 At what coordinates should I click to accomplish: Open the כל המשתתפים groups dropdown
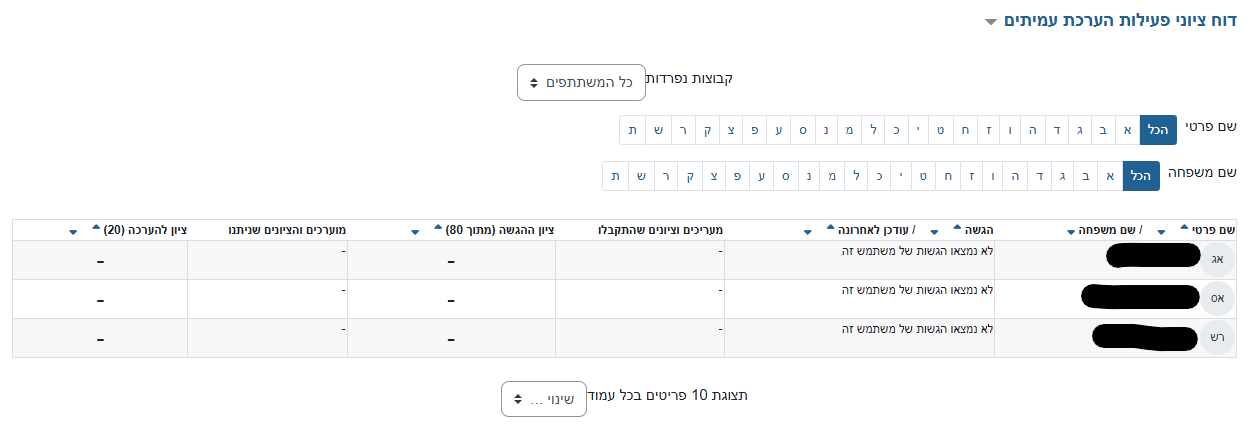[x=581, y=82]
